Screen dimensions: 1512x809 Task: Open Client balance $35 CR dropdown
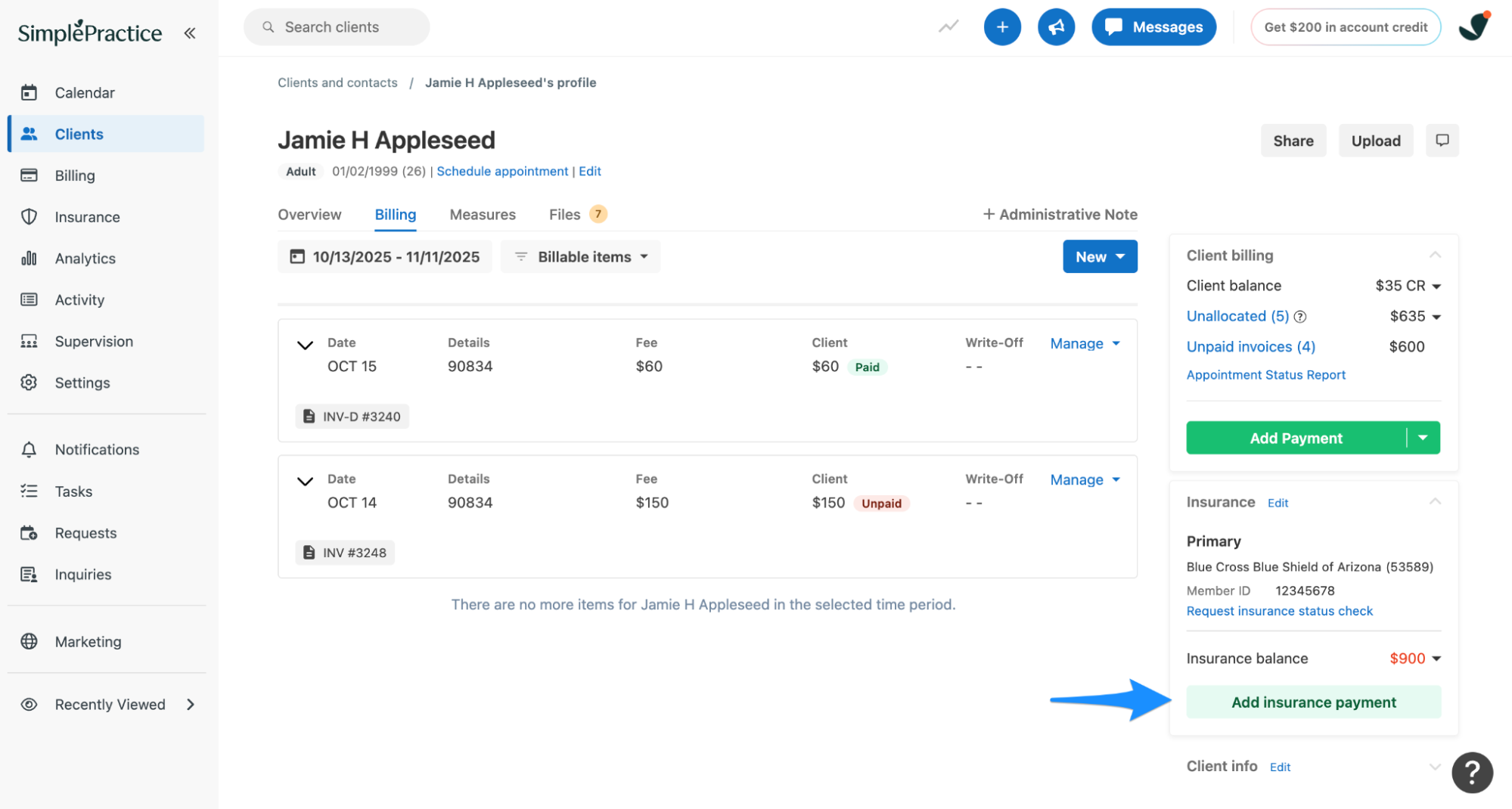pyautogui.click(x=1408, y=286)
